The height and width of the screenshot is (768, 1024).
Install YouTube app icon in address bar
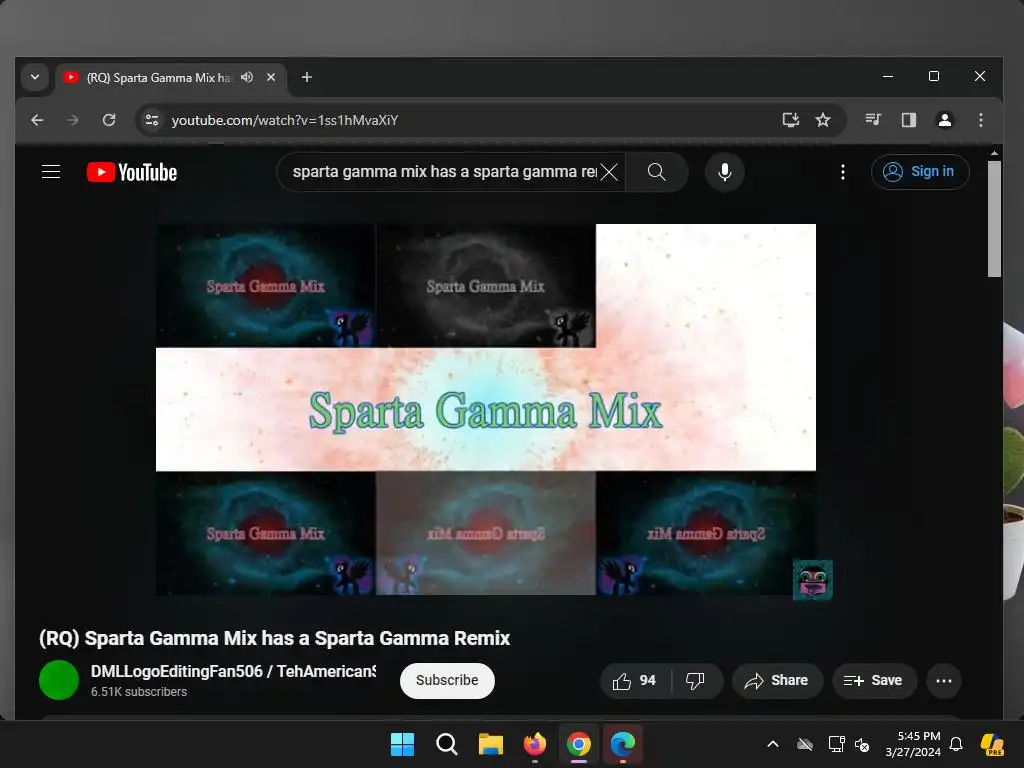click(x=791, y=120)
